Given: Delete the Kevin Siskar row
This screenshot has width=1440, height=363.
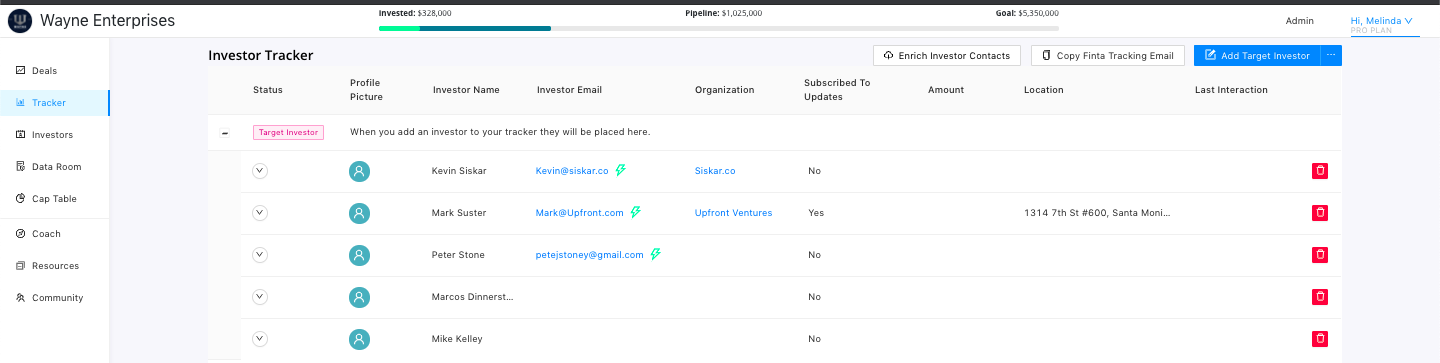Looking at the screenshot, I should [1320, 171].
